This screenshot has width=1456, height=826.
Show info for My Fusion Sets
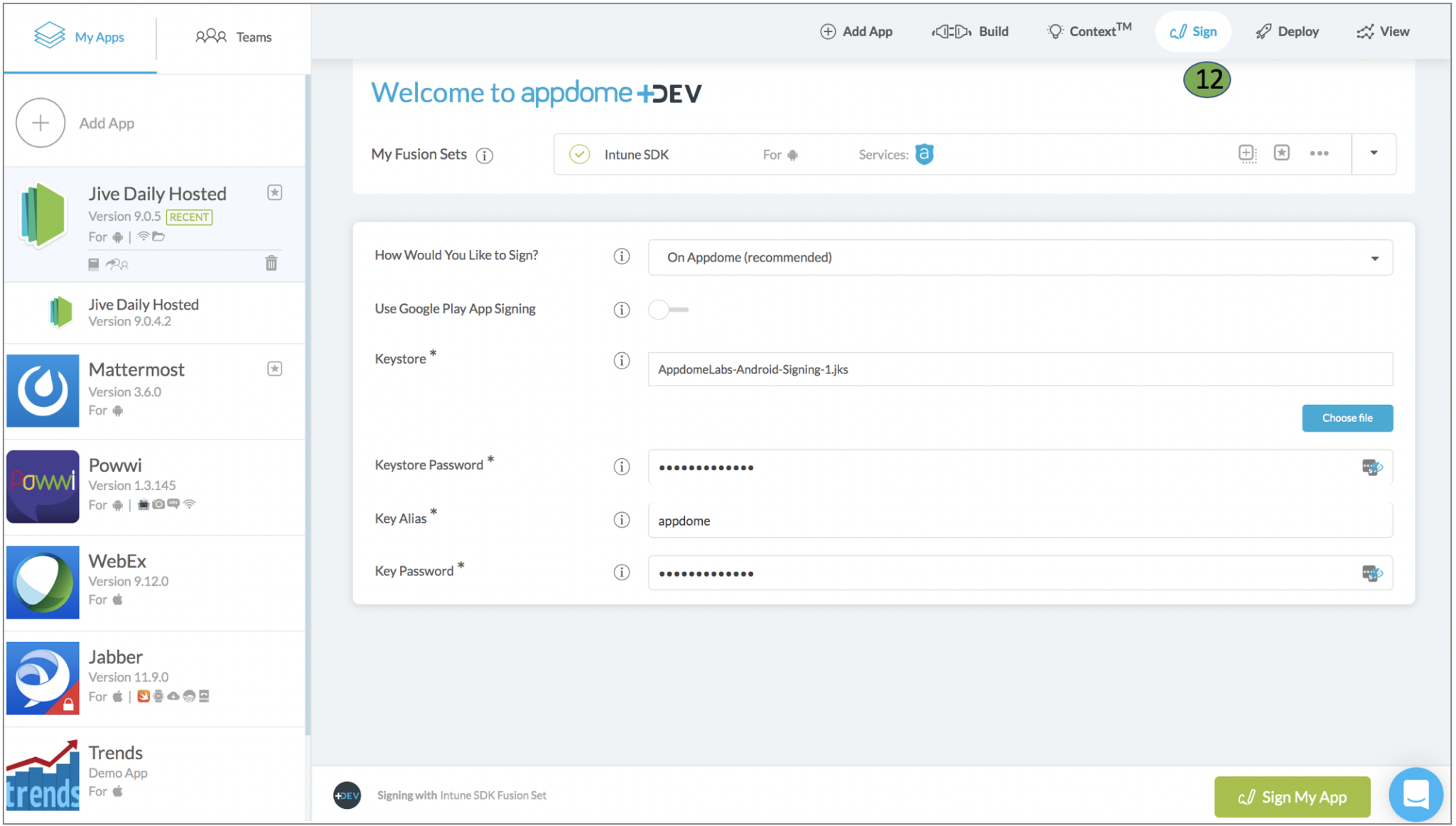485,156
